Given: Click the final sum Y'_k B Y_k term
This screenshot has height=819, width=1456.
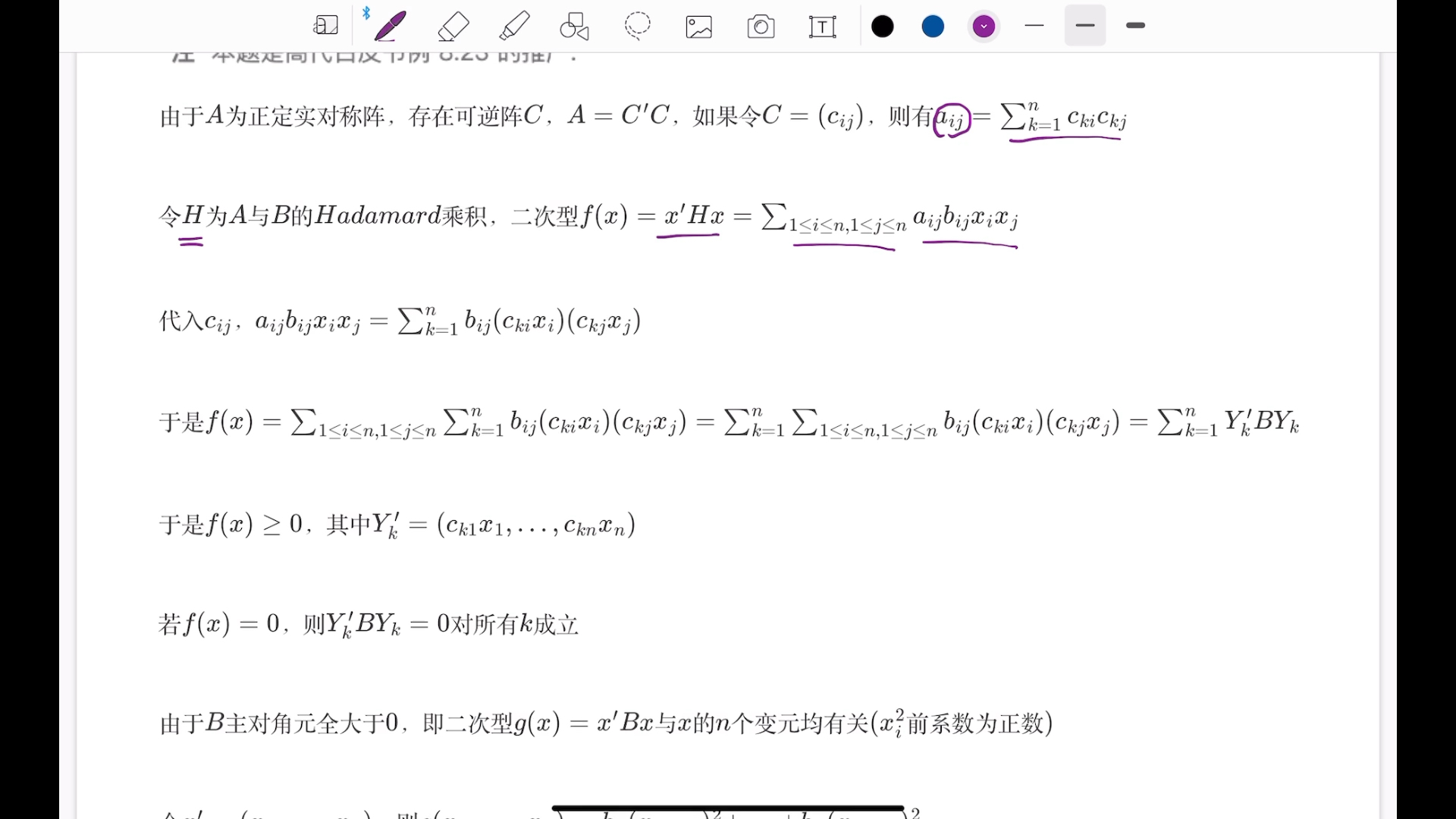Looking at the screenshot, I should [x=1228, y=422].
